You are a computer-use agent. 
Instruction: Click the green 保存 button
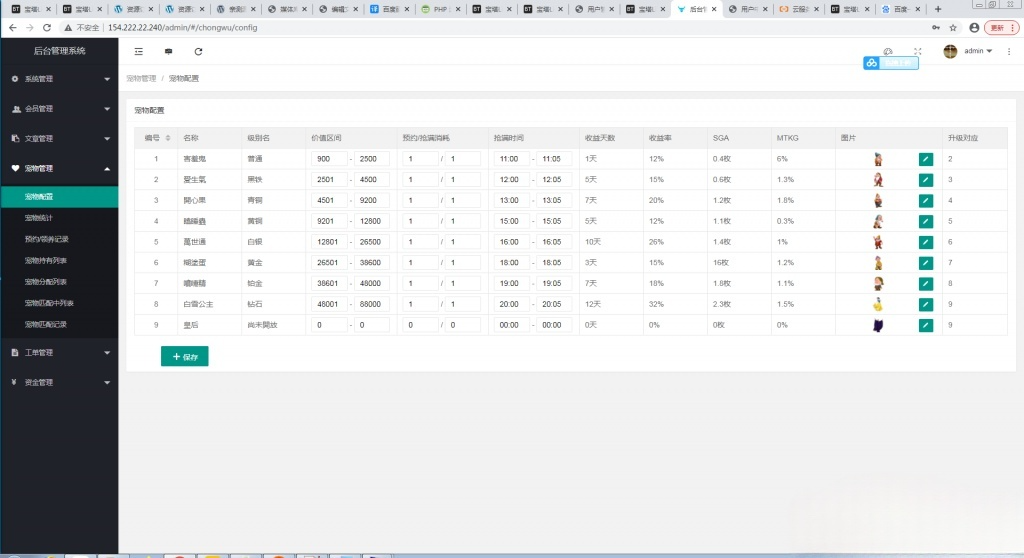(185, 356)
